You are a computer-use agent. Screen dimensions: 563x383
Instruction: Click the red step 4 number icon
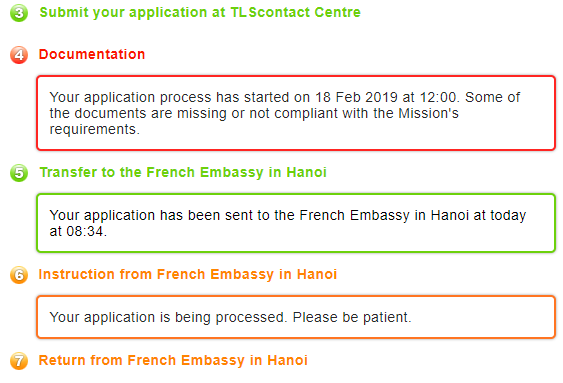tap(19, 55)
